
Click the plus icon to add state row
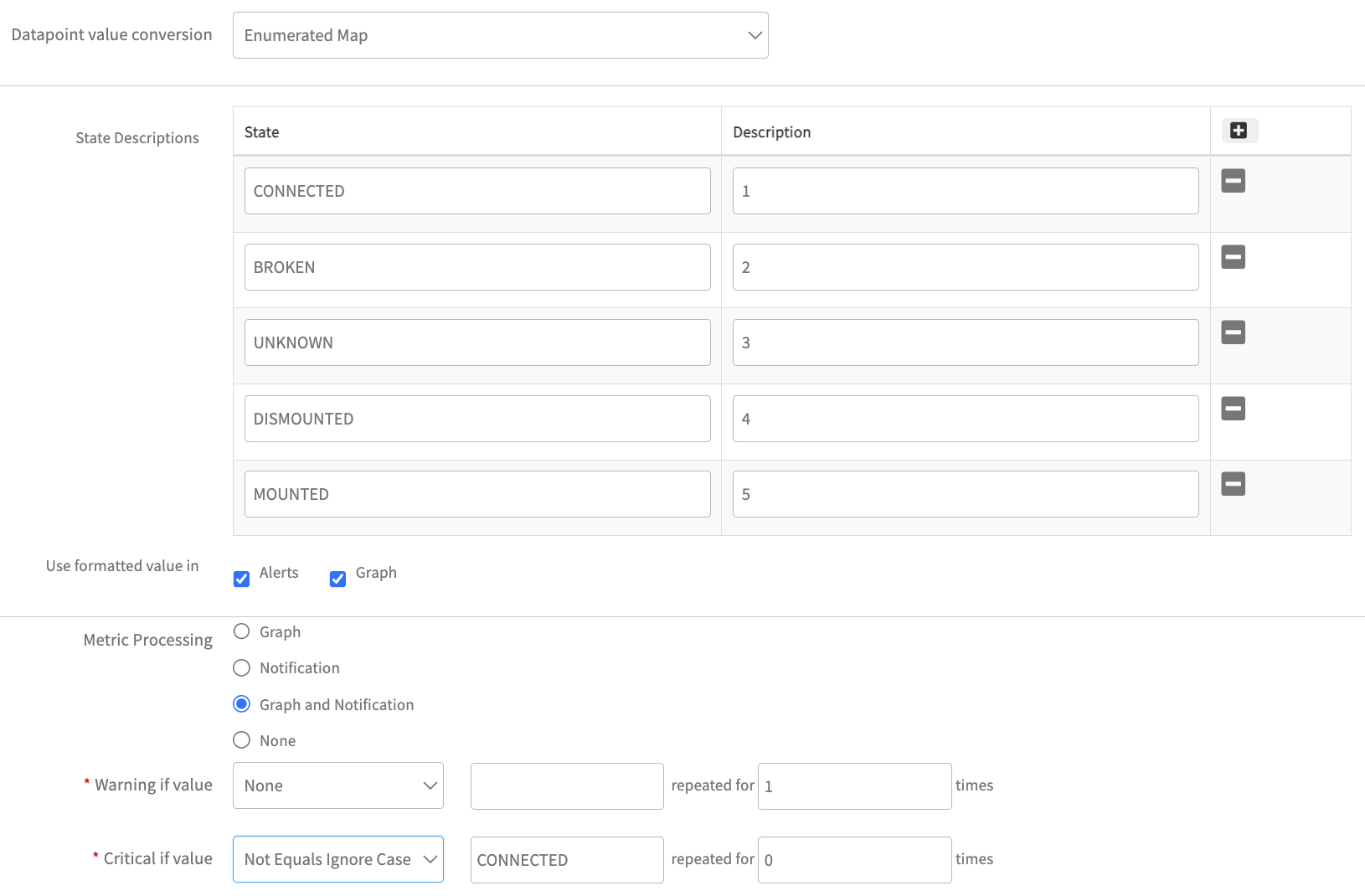click(x=1239, y=131)
